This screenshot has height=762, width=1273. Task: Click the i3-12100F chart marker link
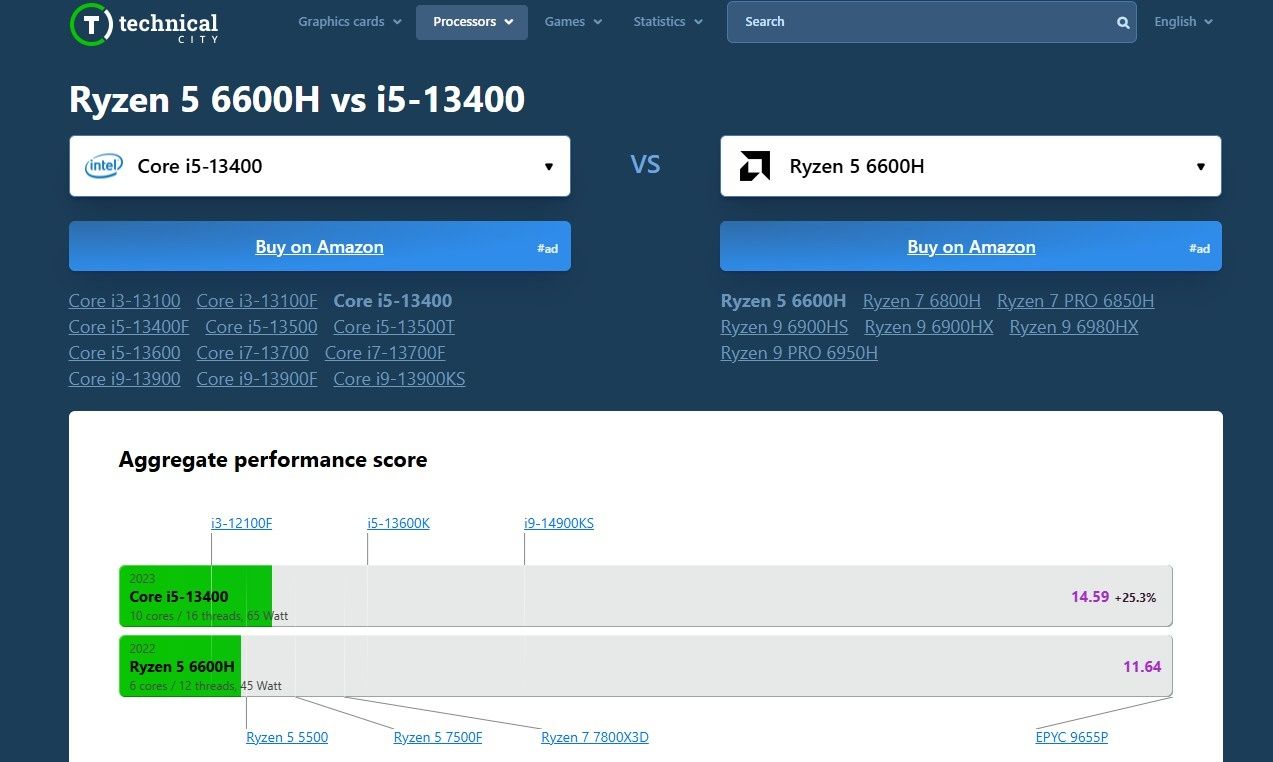[x=242, y=523]
